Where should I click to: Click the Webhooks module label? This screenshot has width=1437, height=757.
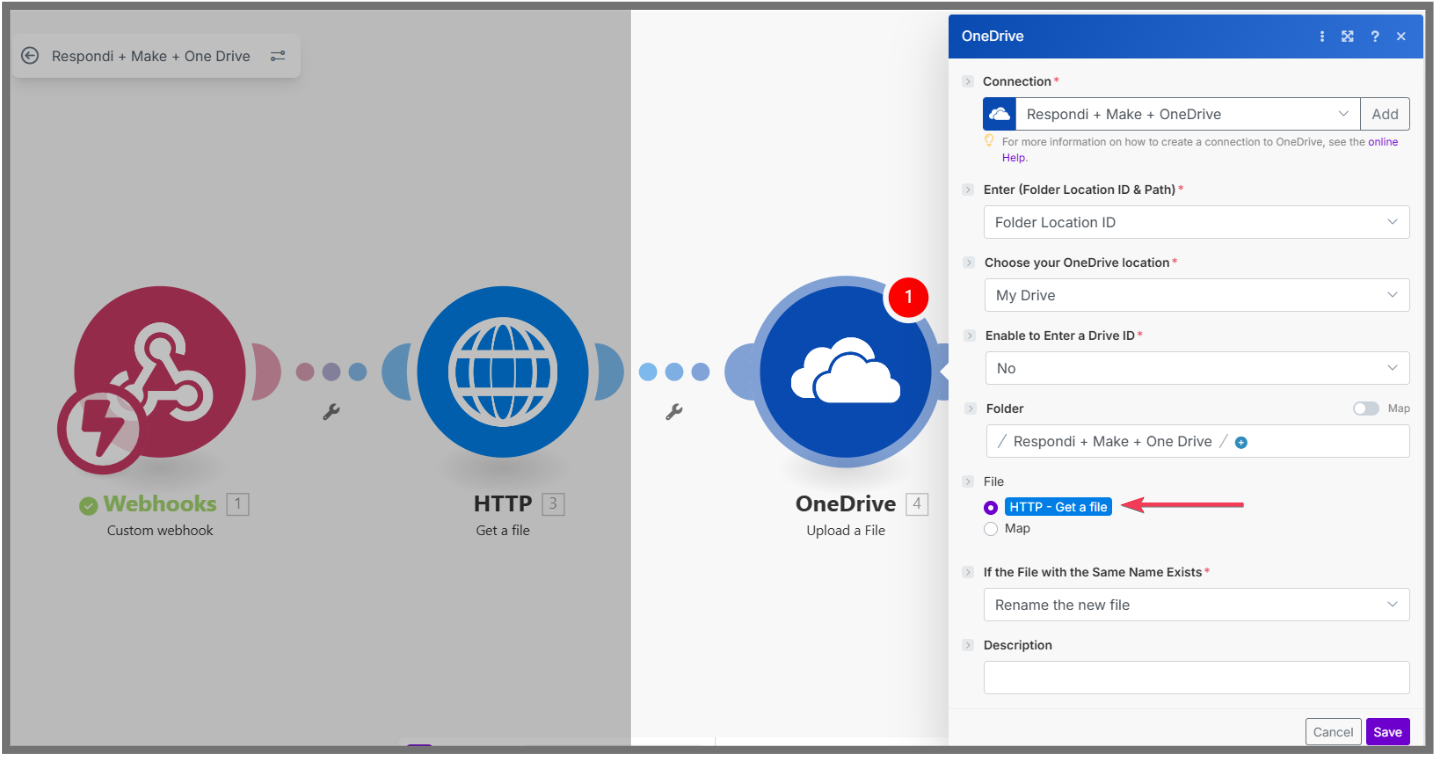point(160,504)
